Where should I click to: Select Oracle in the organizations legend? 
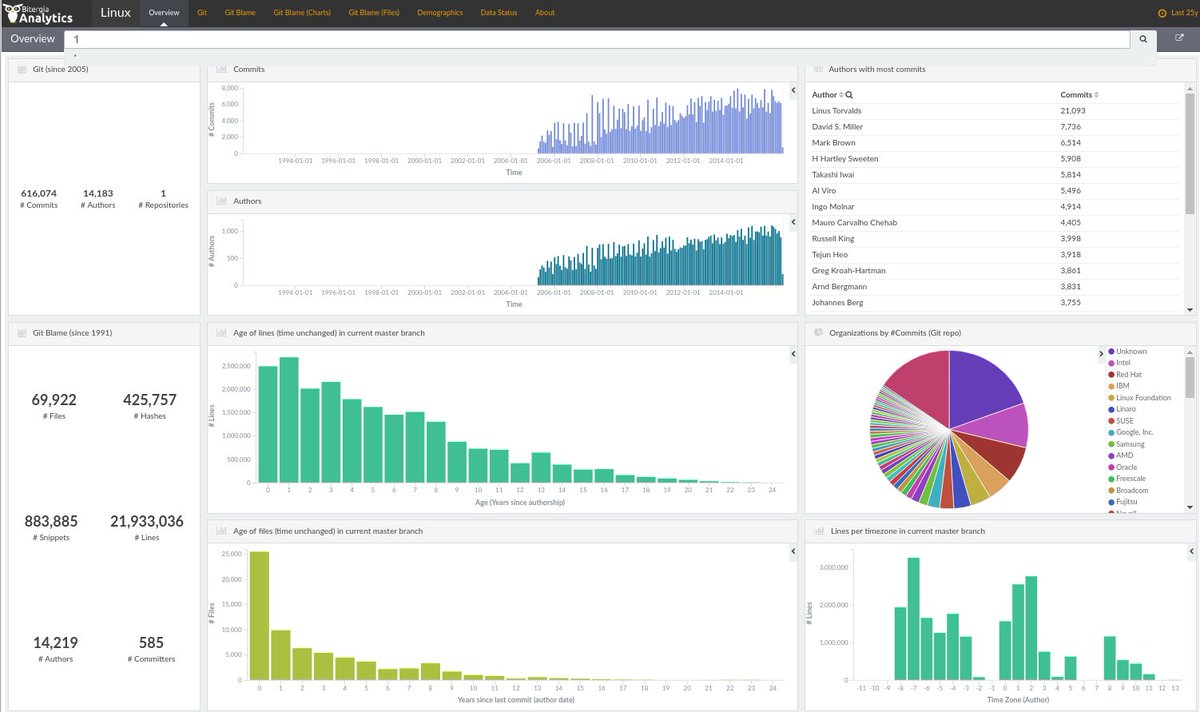point(1126,468)
